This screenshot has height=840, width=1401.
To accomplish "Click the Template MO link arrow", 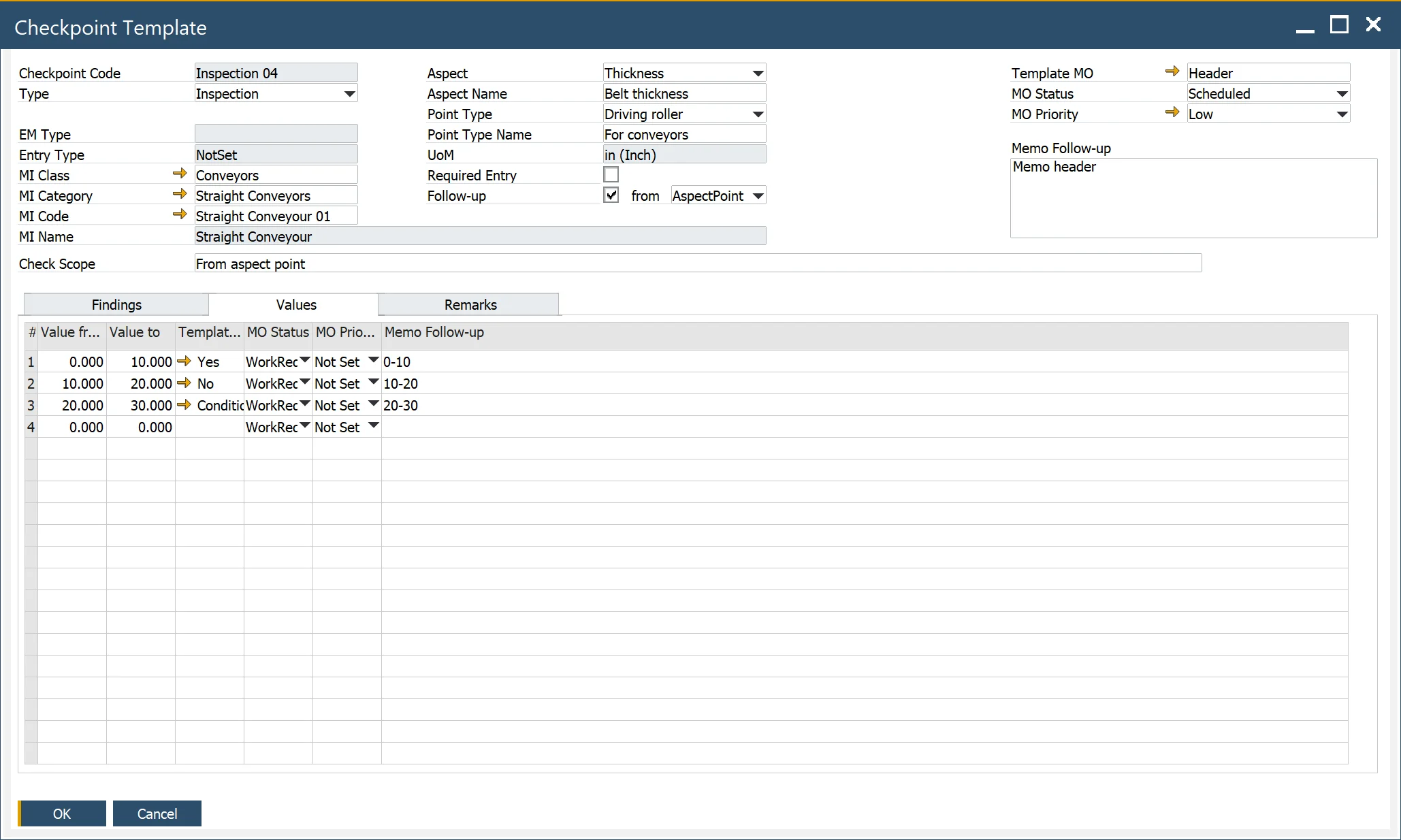I will click(1172, 71).
